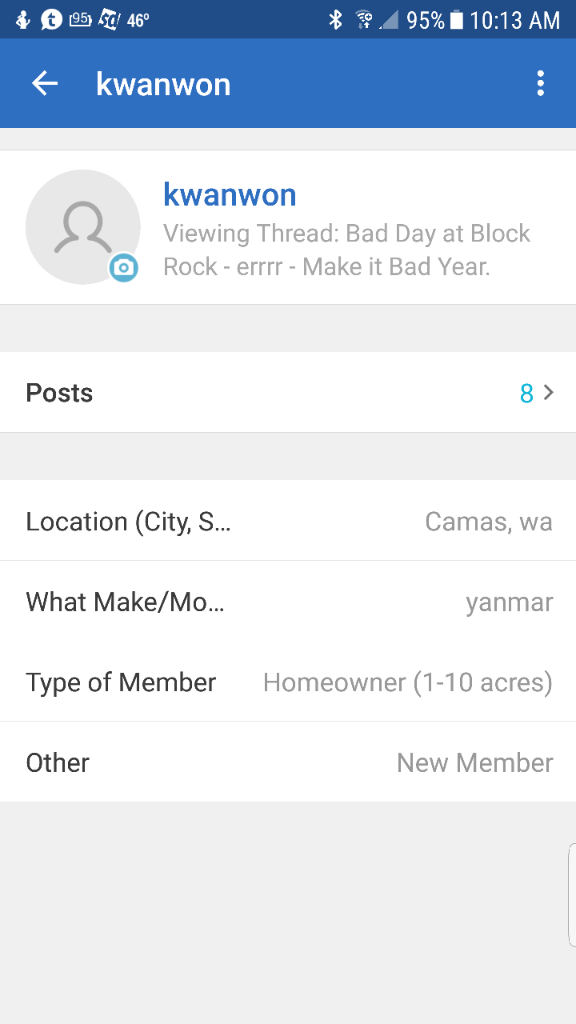The image size is (576, 1024).
Task: Tap the kwanwon title in the header
Action: coord(163,84)
